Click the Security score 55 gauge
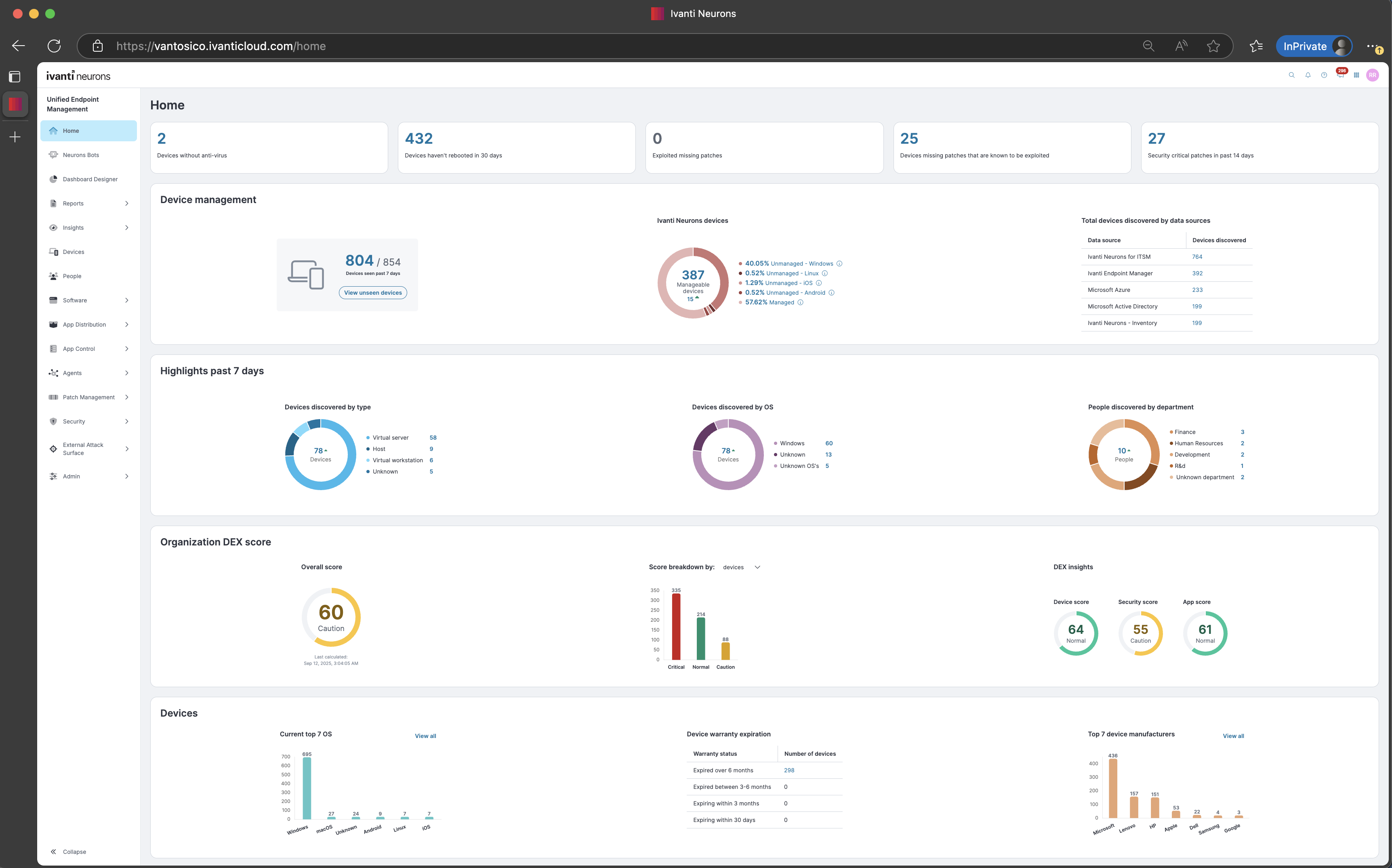The height and width of the screenshot is (868, 1392). [1140, 633]
